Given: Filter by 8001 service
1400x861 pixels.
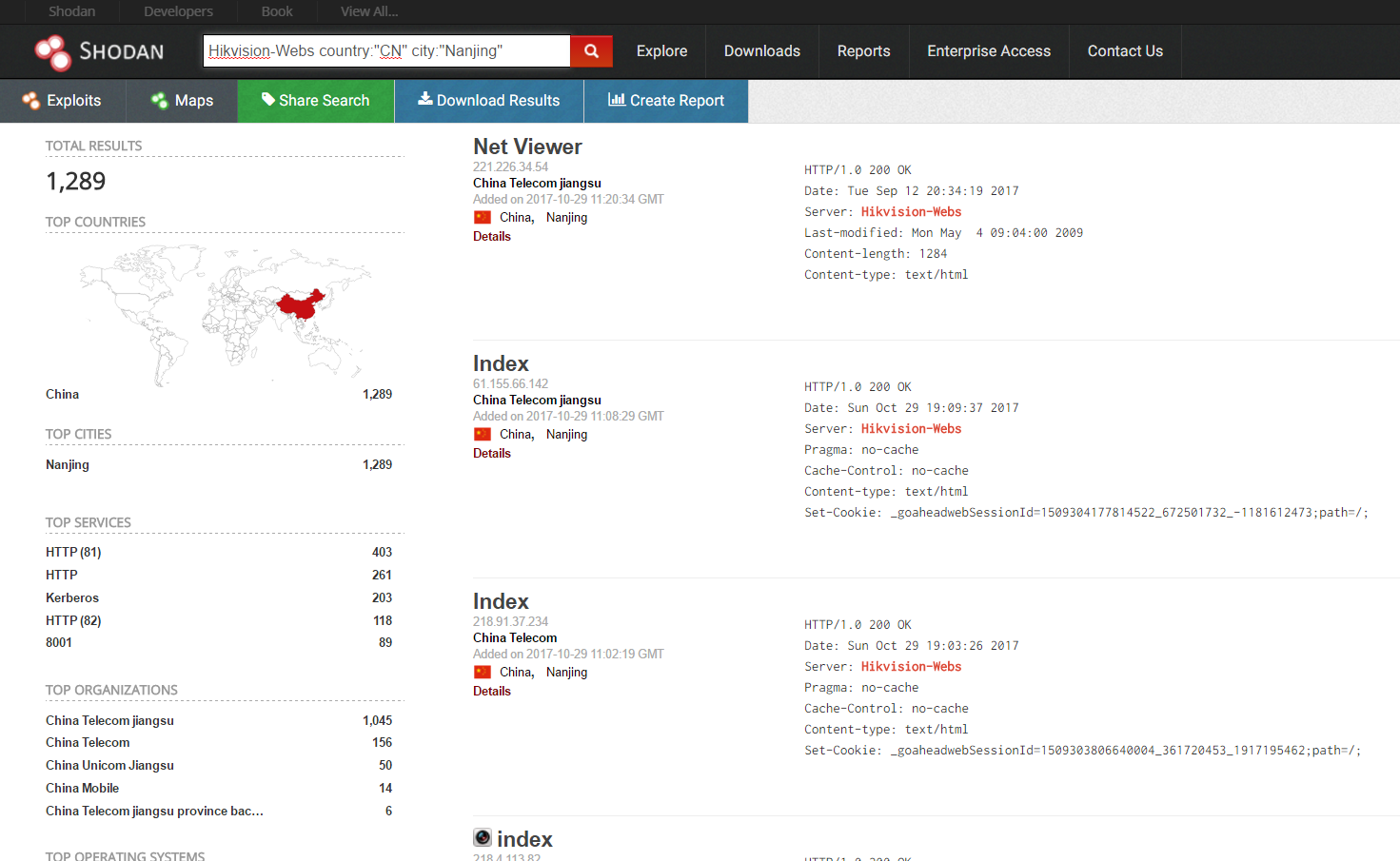Looking at the screenshot, I should click(59, 642).
